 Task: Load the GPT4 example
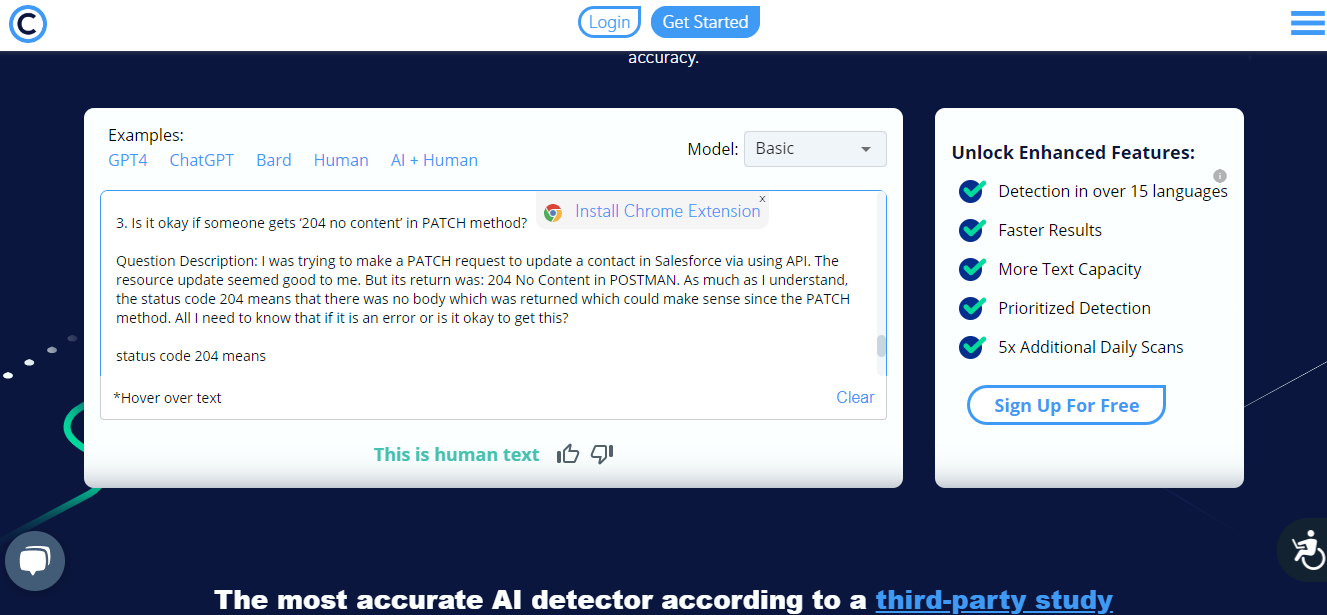128,160
